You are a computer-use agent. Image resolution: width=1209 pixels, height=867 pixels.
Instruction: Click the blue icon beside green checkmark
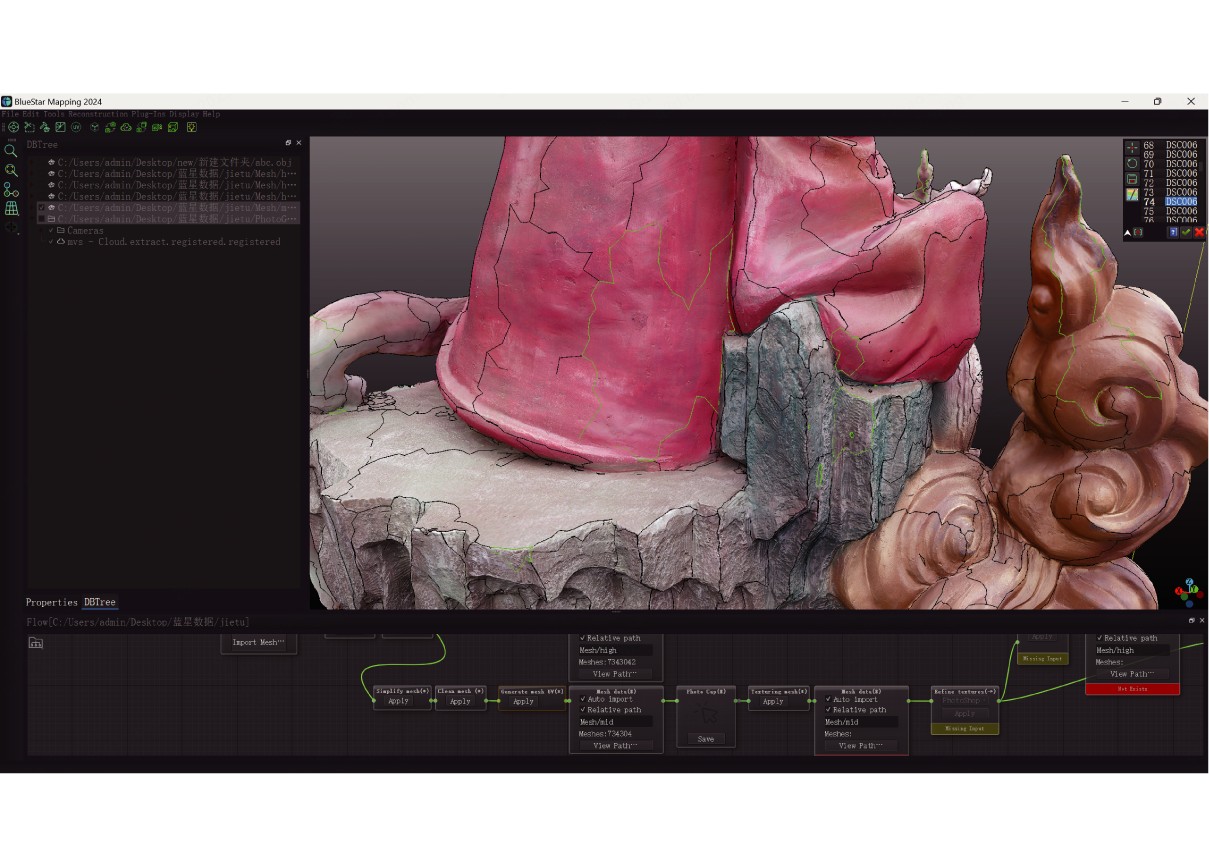(1174, 232)
